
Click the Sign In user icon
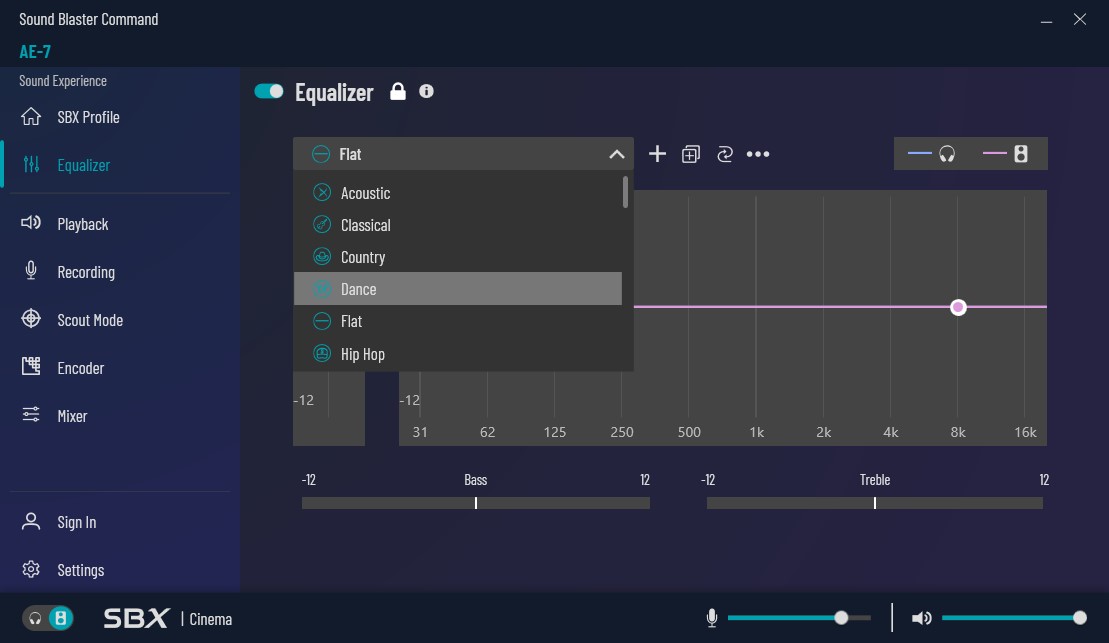point(31,521)
